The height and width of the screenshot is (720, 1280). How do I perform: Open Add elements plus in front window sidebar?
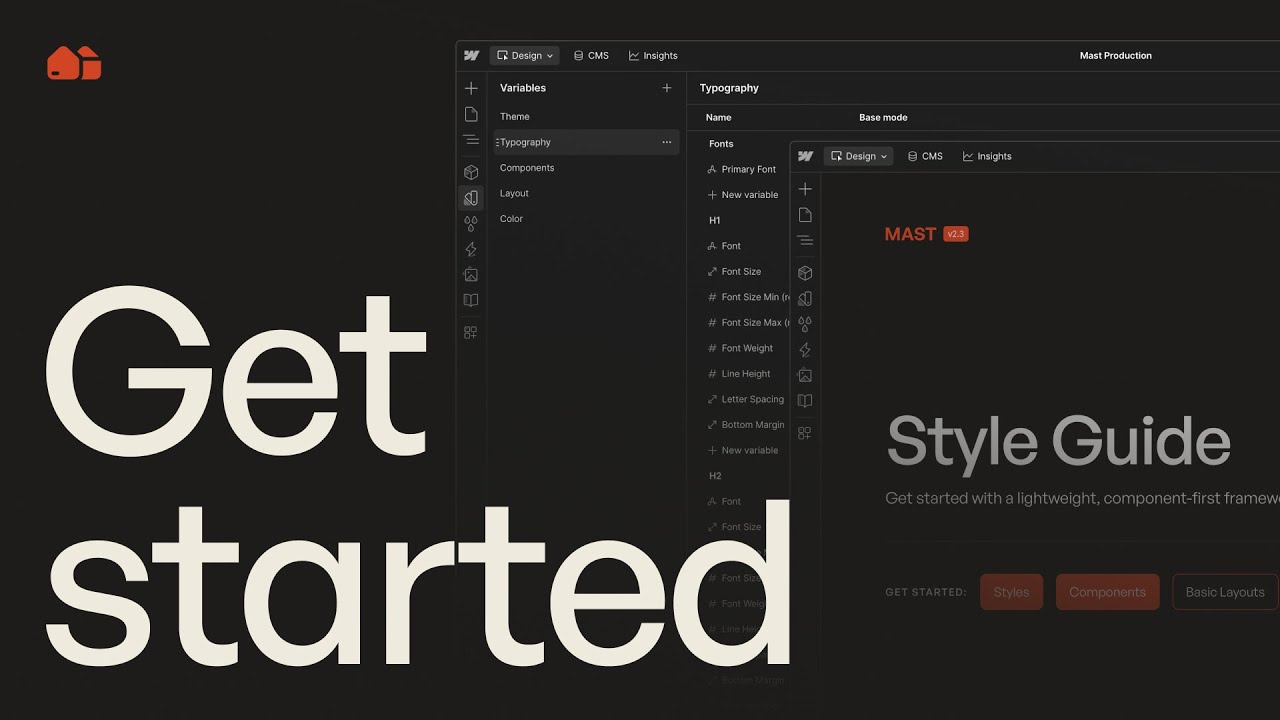tap(805, 189)
